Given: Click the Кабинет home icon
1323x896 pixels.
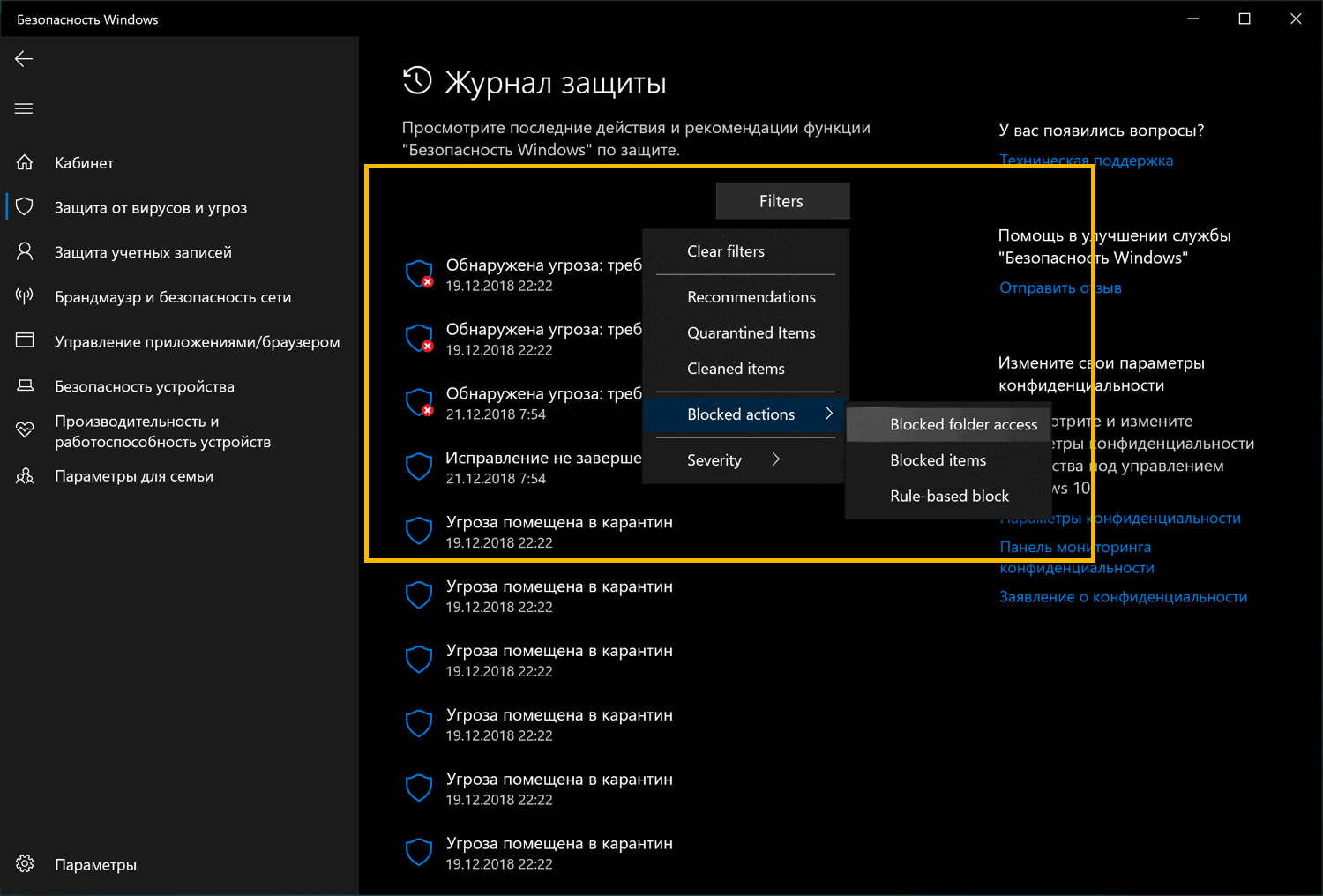Looking at the screenshot, I should pos(25,162).
